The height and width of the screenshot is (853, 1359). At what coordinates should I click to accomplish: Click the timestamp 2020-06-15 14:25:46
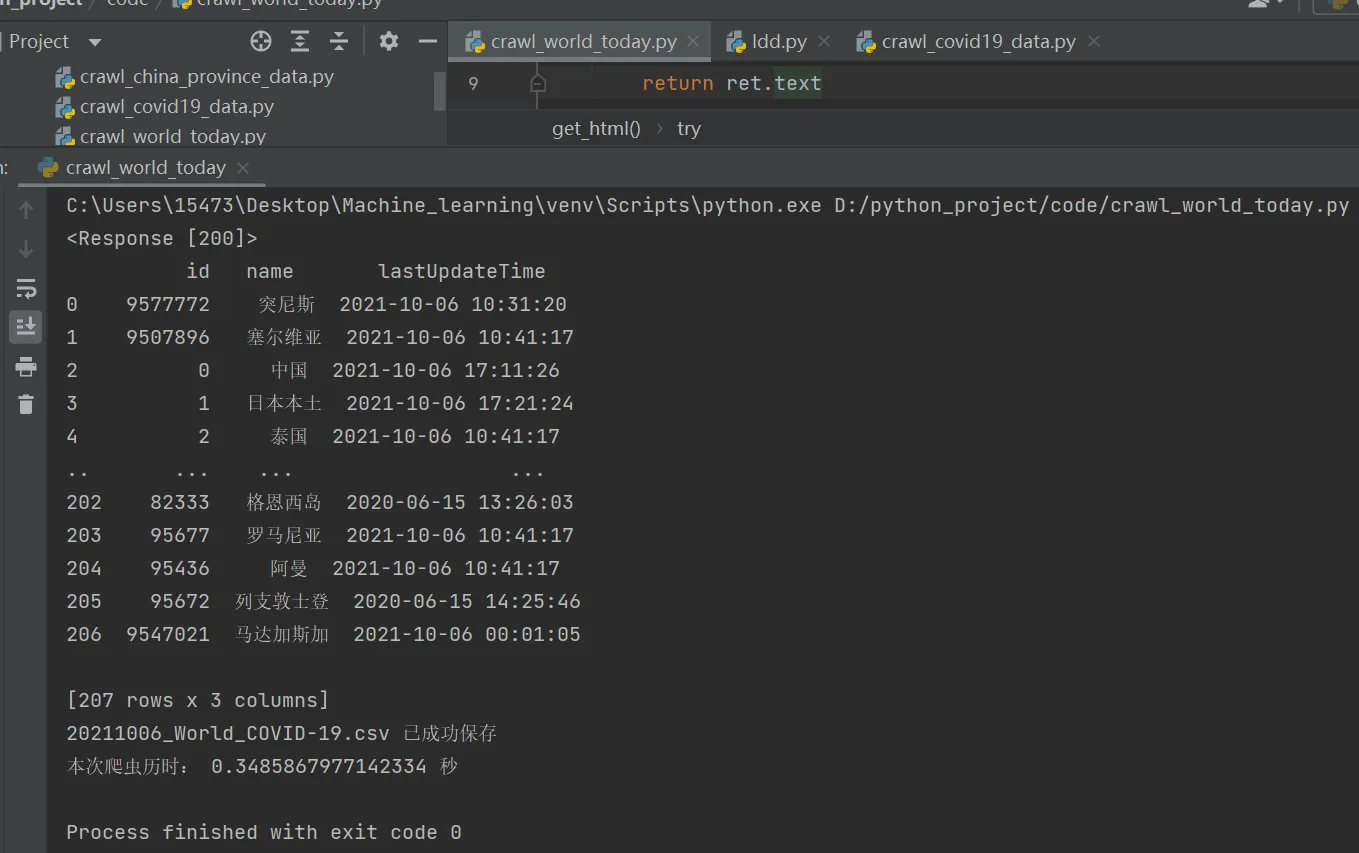(467, 602)
